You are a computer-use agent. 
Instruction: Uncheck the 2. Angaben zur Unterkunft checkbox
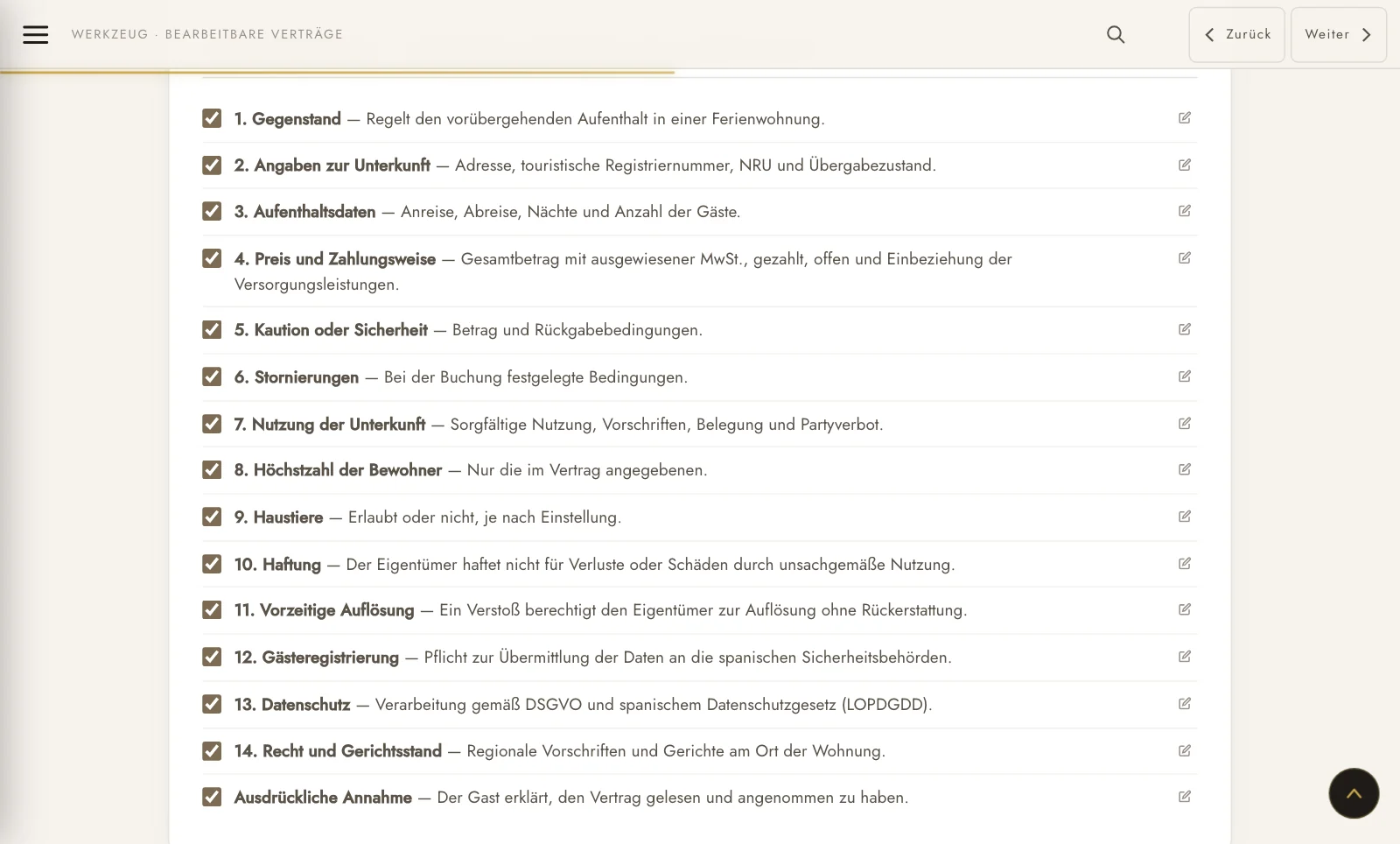coord(212,165)
